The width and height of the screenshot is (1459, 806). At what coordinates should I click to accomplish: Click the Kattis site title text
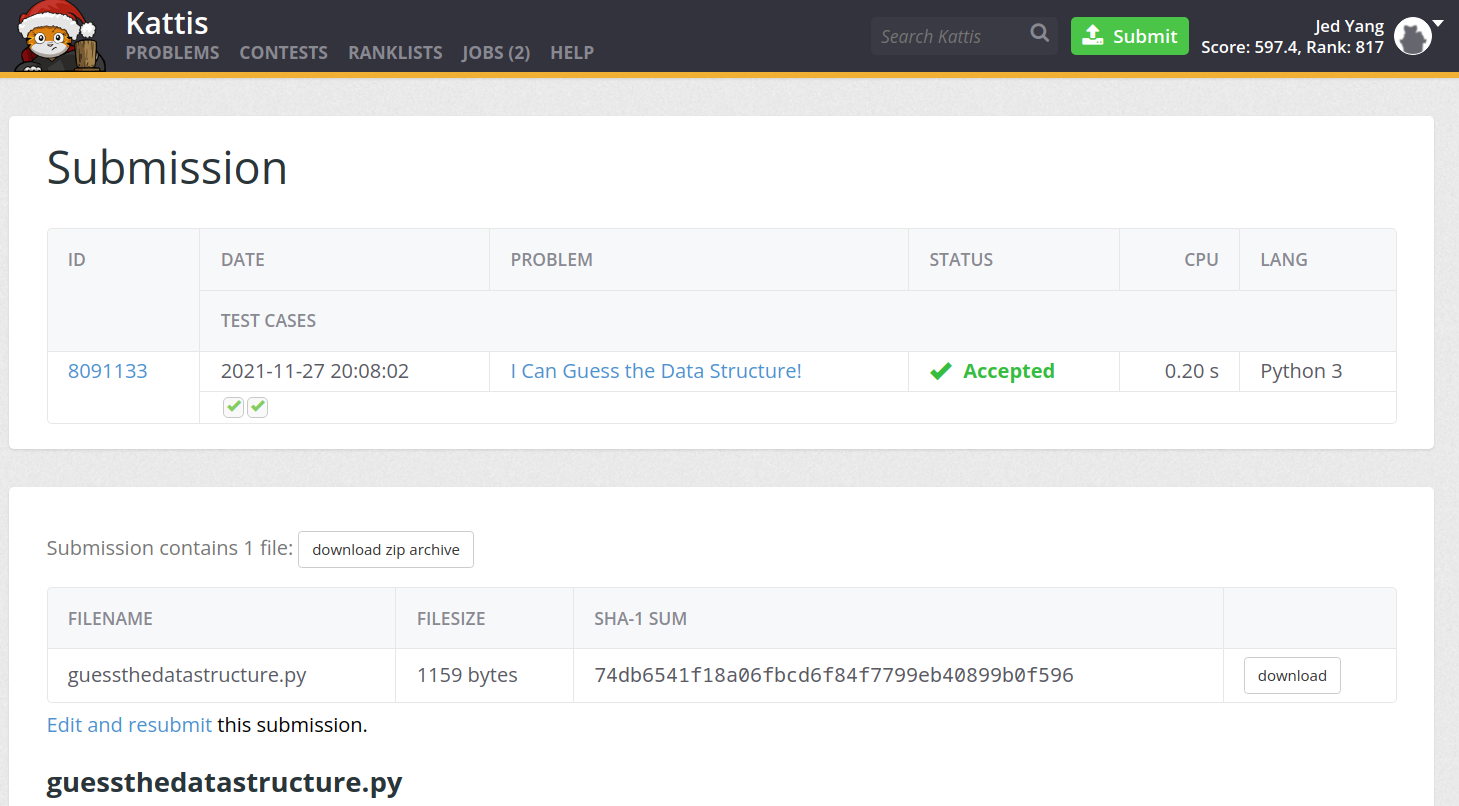tap(167, 22)
